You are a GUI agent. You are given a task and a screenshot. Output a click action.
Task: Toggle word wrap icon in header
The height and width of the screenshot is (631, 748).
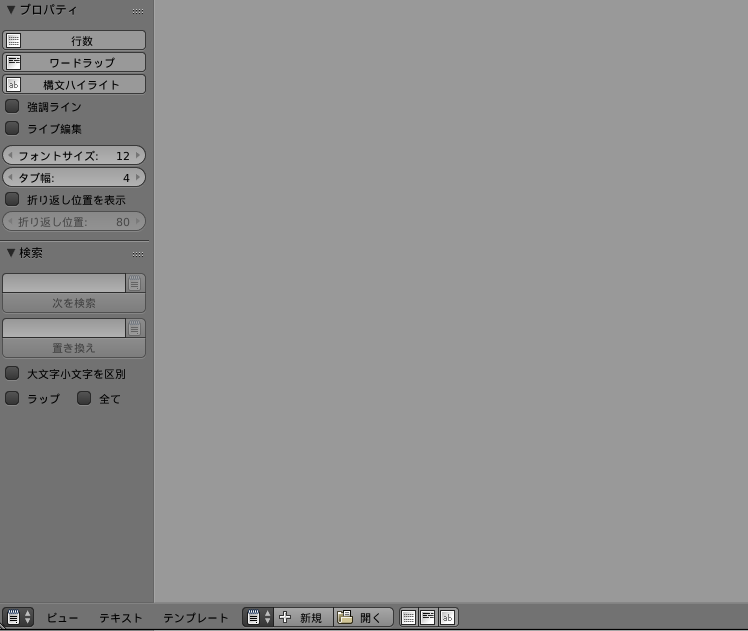pyautogui.click(x=428, y=617)
